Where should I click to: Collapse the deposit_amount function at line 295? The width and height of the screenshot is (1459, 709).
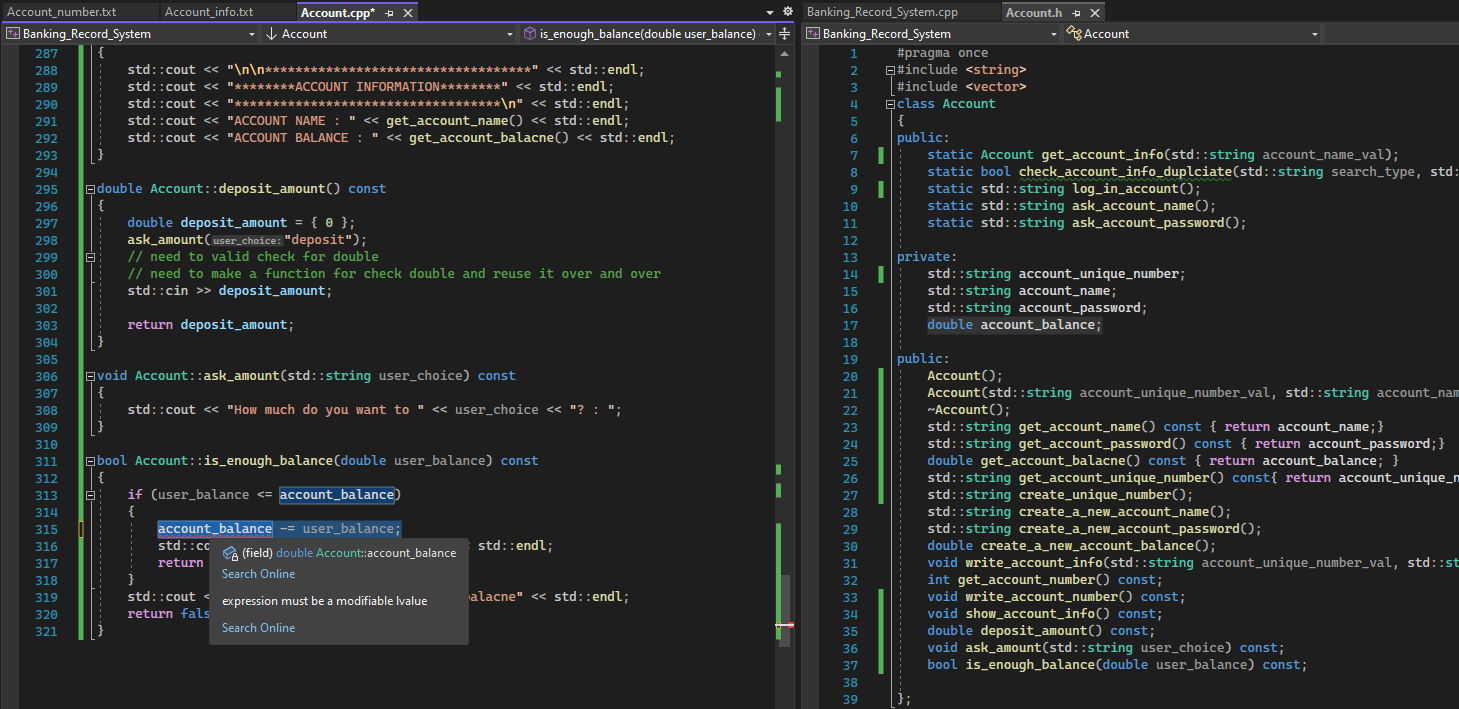(90, 188)
